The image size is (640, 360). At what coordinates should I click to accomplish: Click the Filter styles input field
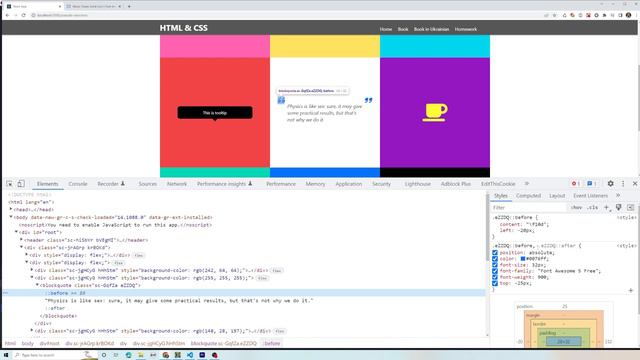[x=529, y=208]
